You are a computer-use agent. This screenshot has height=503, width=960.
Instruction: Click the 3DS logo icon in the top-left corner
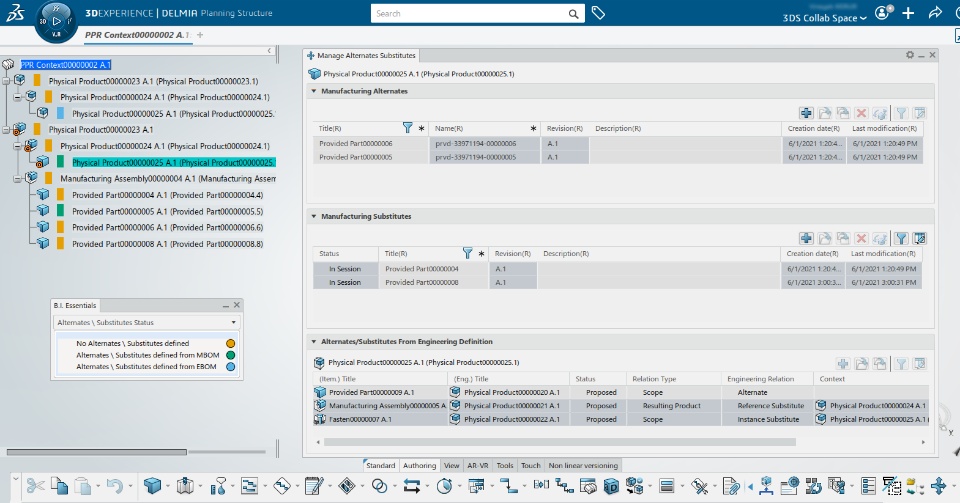tap(15, 13)
